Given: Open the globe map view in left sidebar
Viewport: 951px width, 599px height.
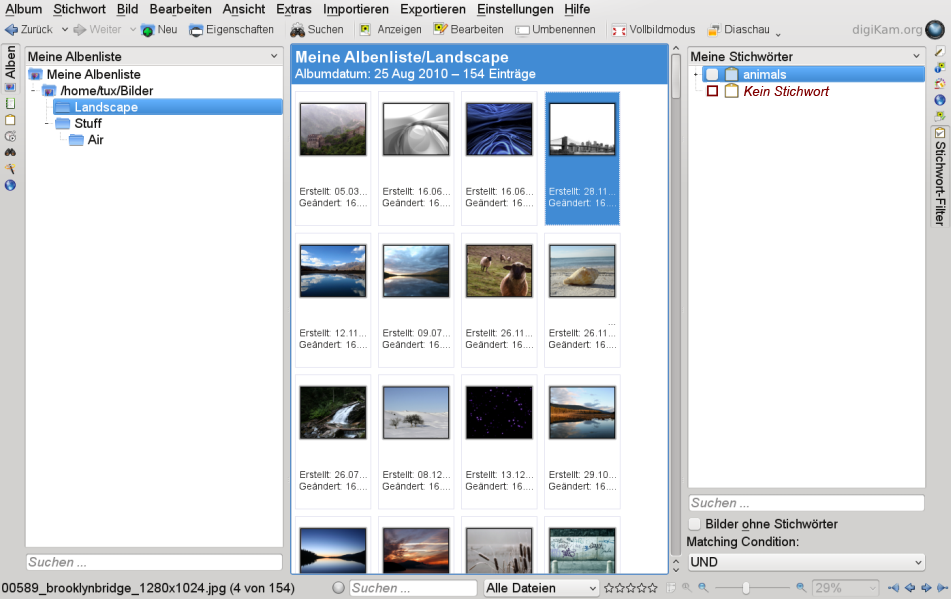Looking at the screenshot, I should coord(11,185).
